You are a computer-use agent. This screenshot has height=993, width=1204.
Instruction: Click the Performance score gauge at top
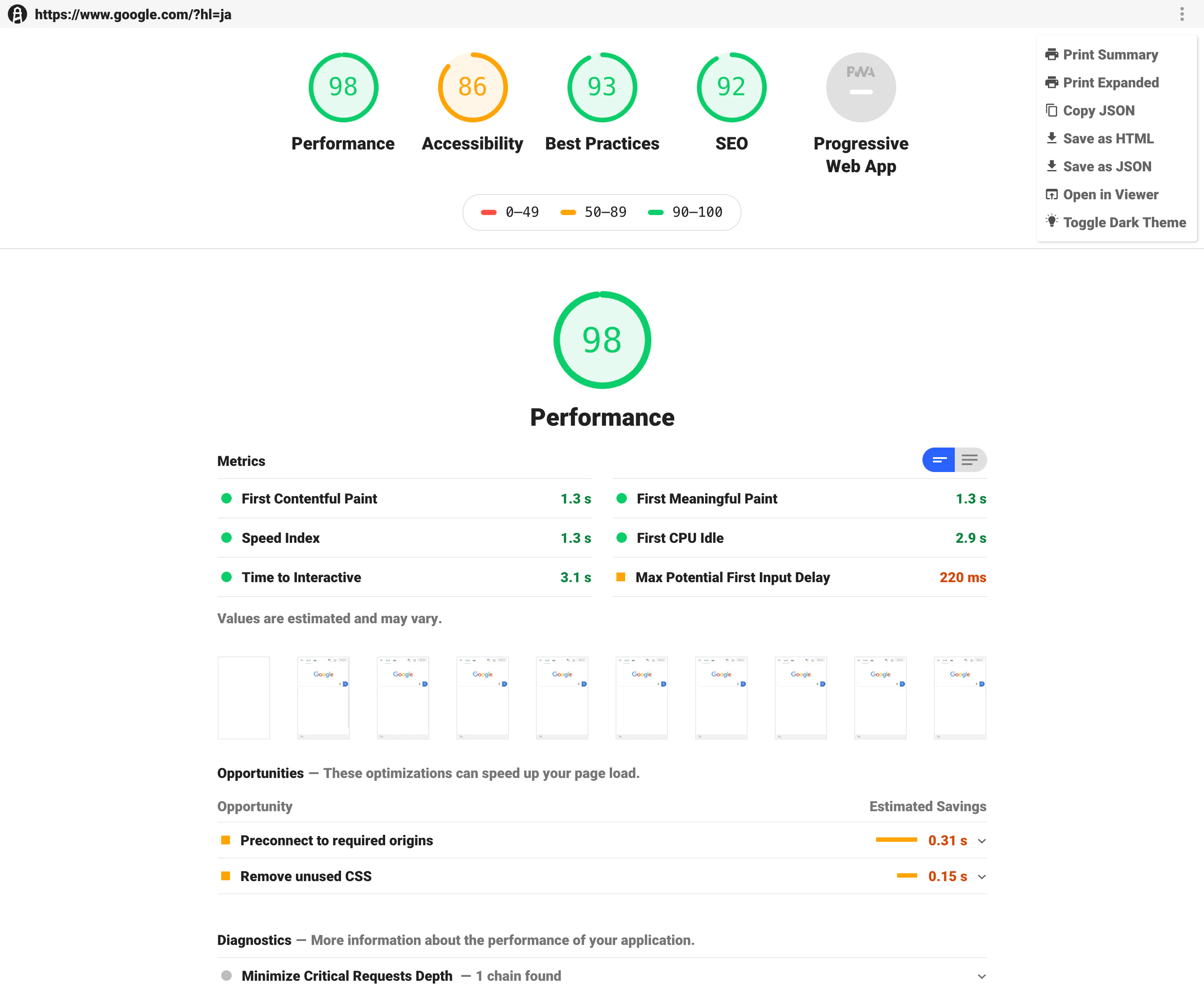click(x=343, y=87)
